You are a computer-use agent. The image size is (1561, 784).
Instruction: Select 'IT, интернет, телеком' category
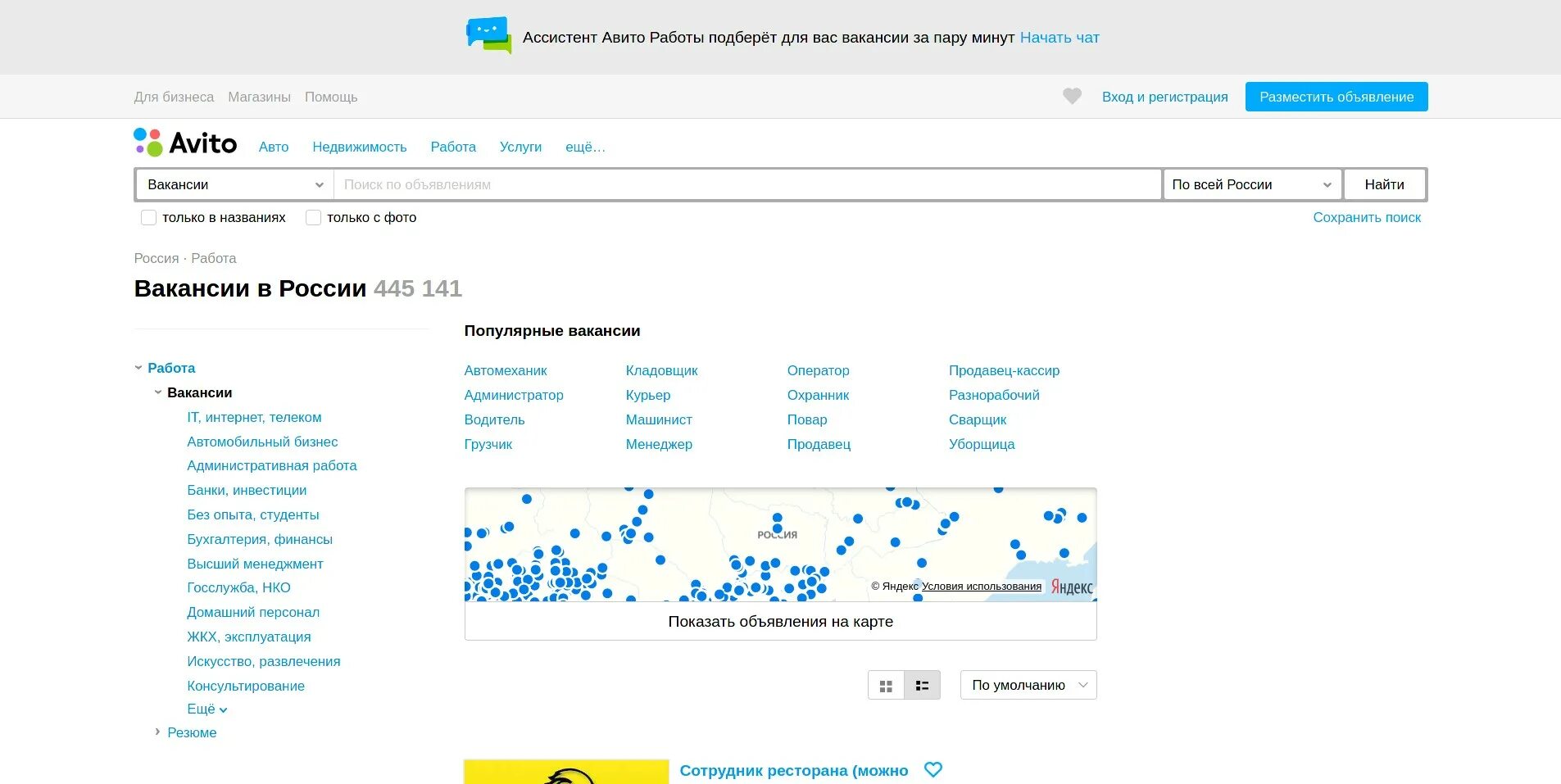click(x=254, y=418)
